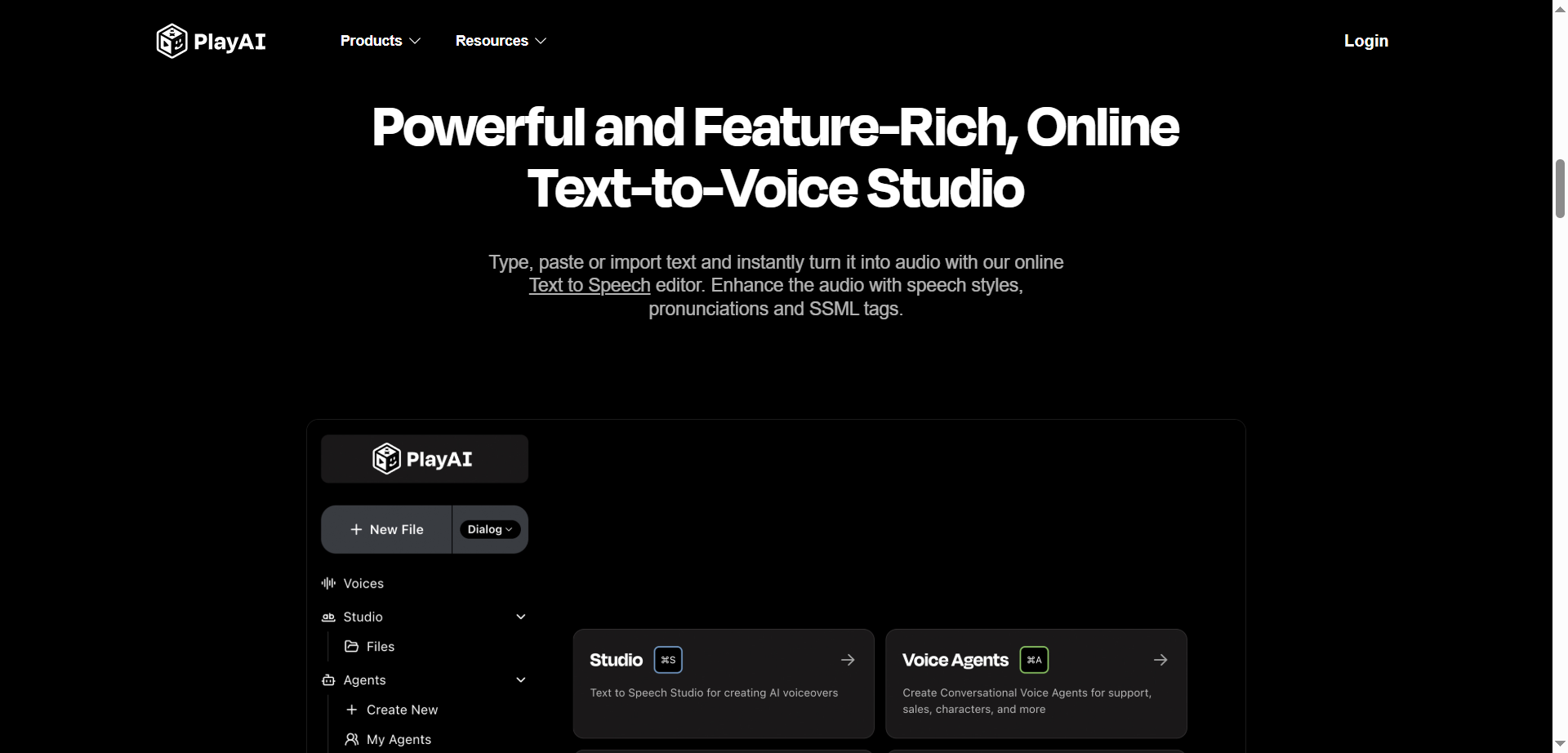Click the PlayAI dice logo in the header
The image size is (1568, 753).
[171, 41]
